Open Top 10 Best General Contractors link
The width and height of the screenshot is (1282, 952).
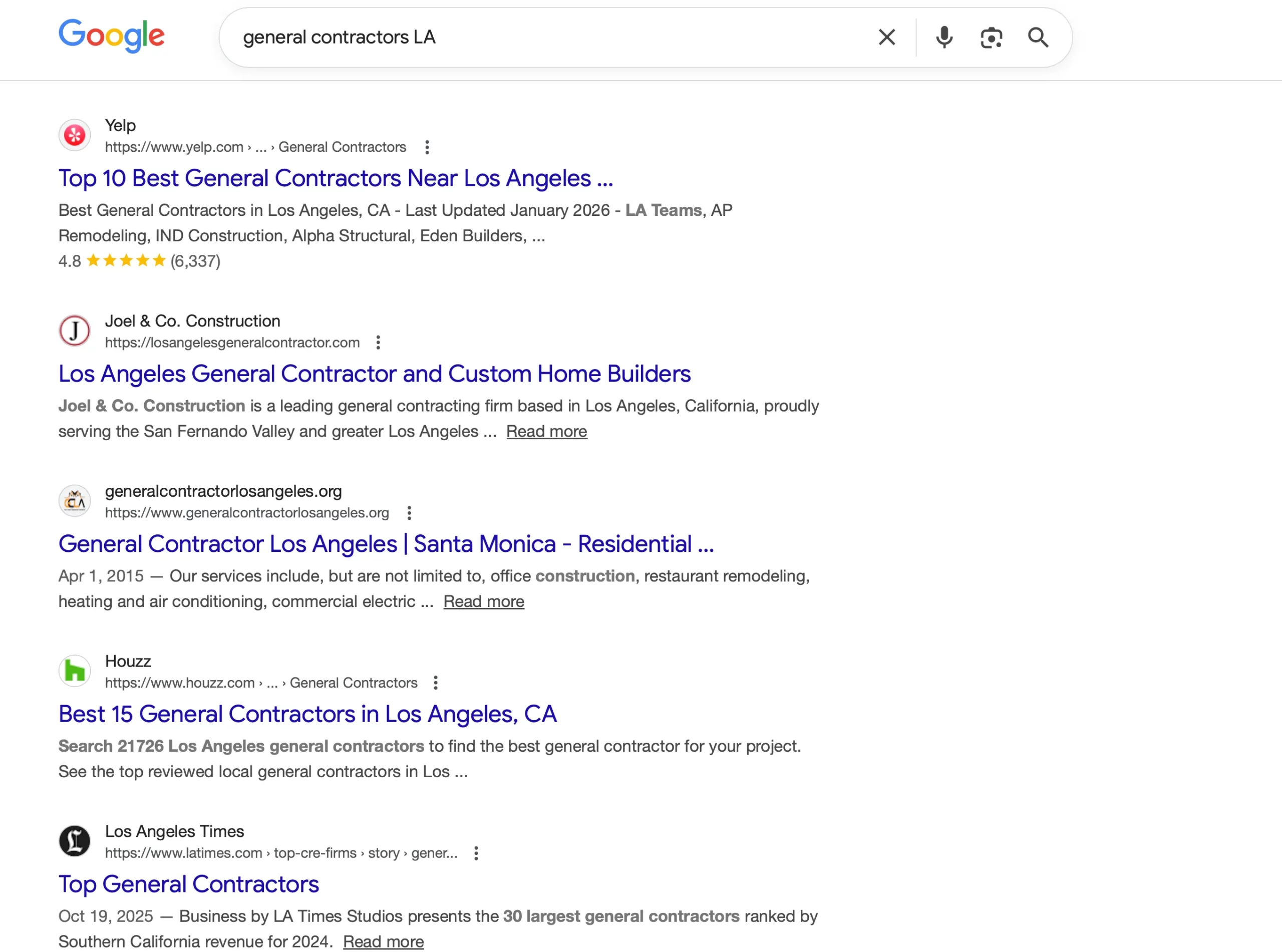(336, 179)
